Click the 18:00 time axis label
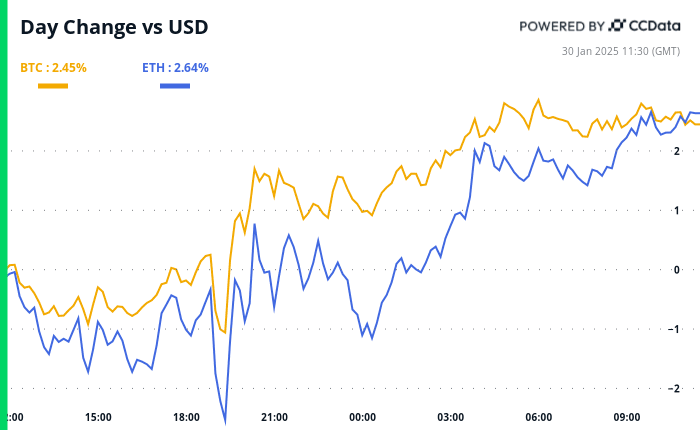700x430 pixels. 186,417
